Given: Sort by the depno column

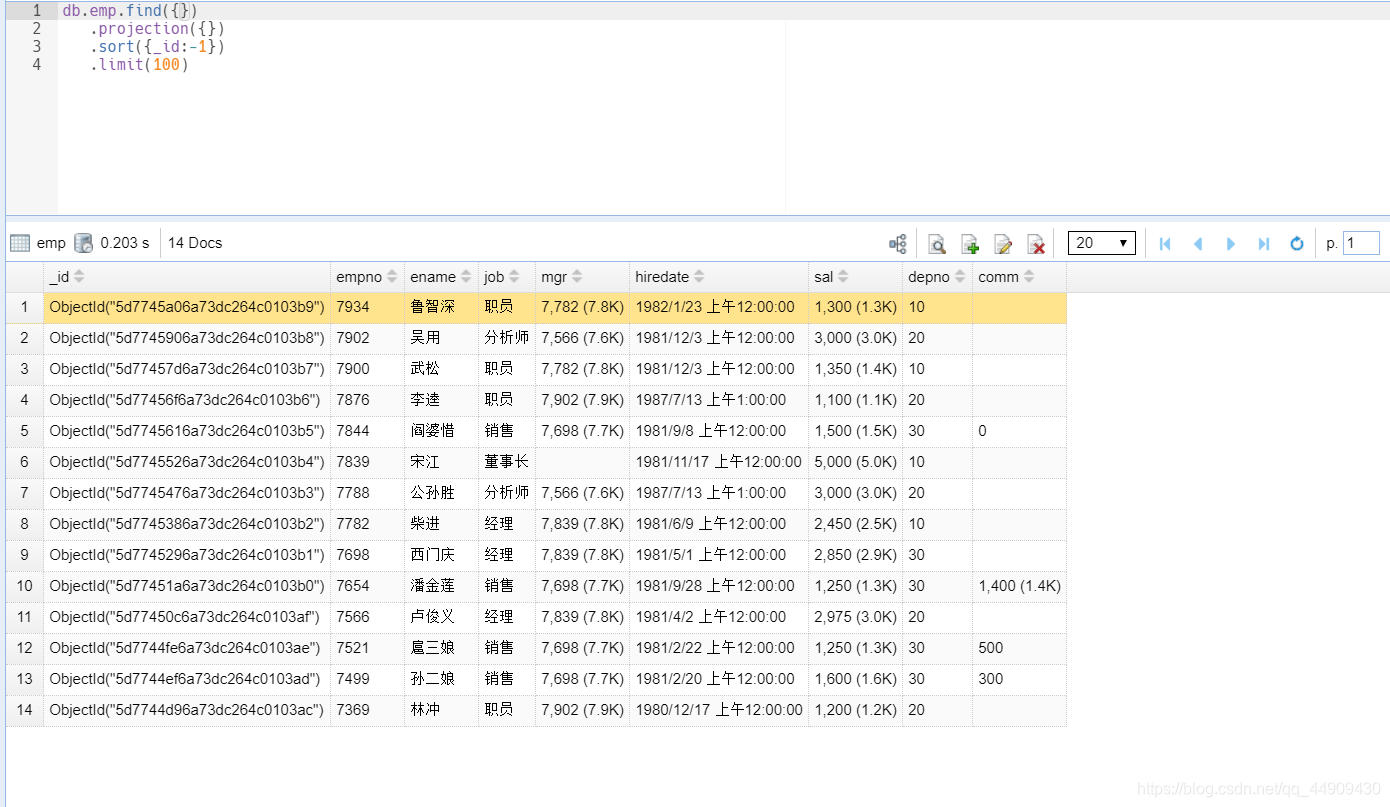Looking at the screenshot, I should tap(938, 277).
